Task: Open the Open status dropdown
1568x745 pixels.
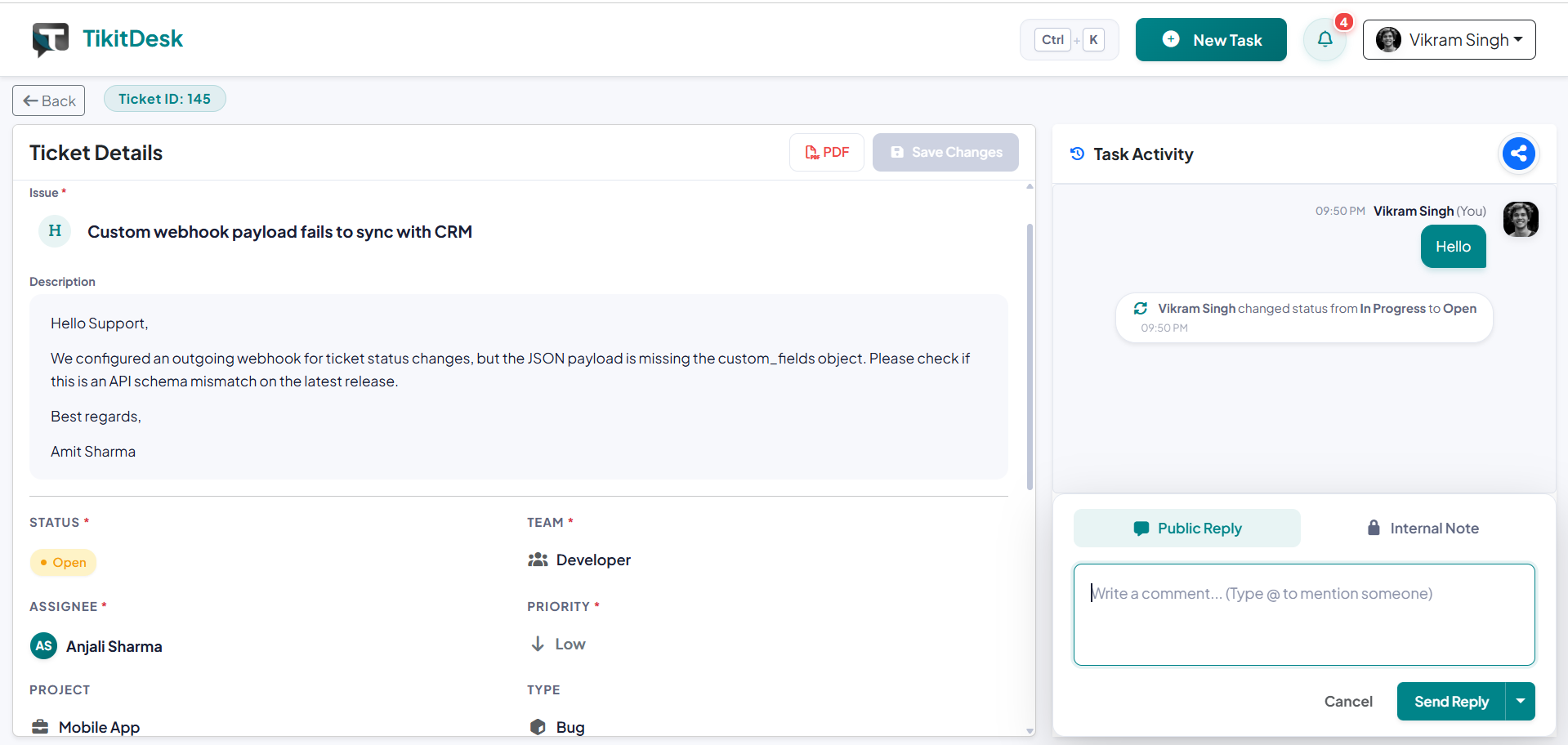Action: [64, 562]
